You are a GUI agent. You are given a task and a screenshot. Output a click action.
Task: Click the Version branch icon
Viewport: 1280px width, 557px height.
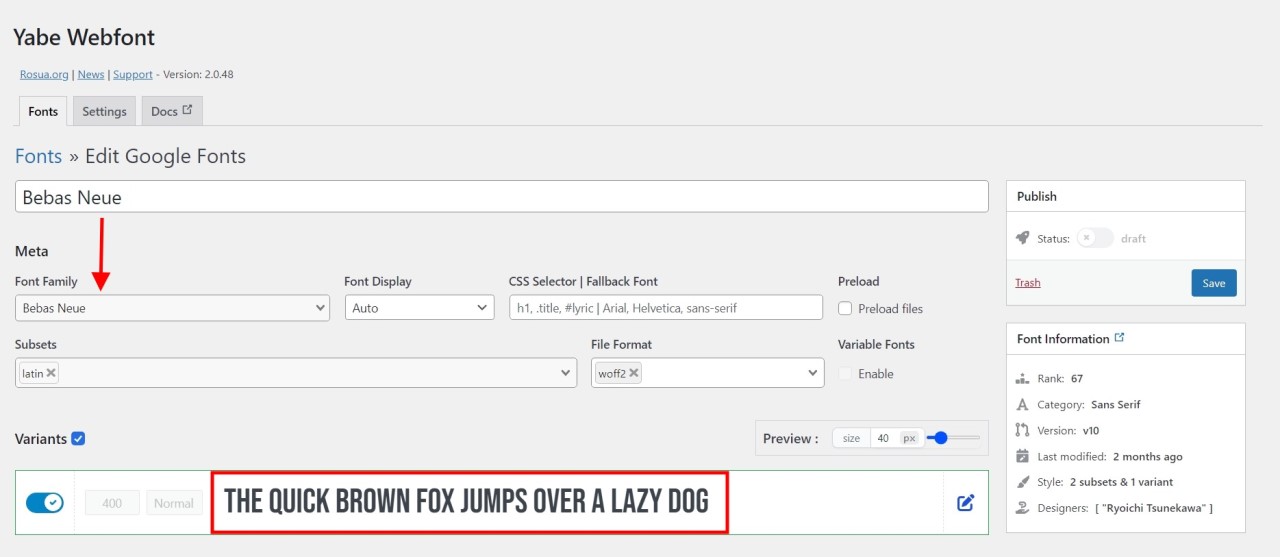[x=1022, y=430]
